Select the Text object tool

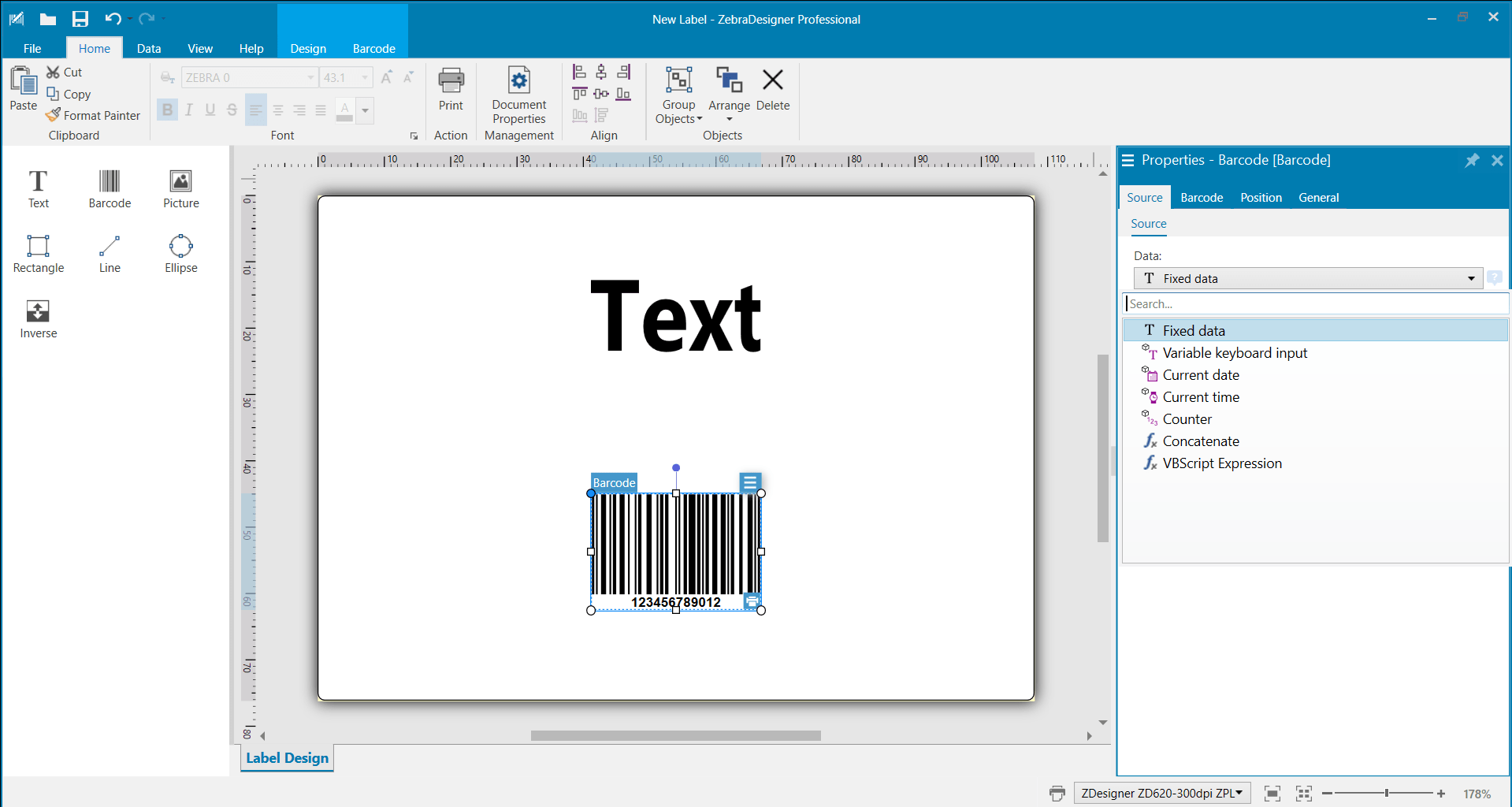click(38, 189)
